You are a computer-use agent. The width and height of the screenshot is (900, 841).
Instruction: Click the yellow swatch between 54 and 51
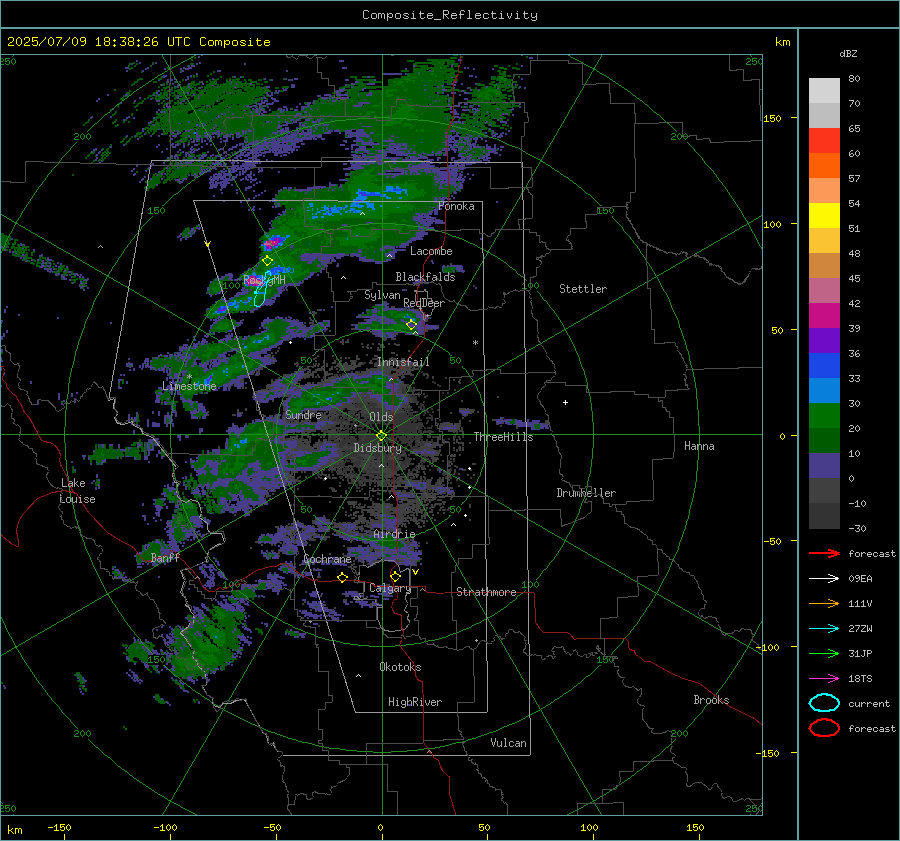[x=824, y=215]
